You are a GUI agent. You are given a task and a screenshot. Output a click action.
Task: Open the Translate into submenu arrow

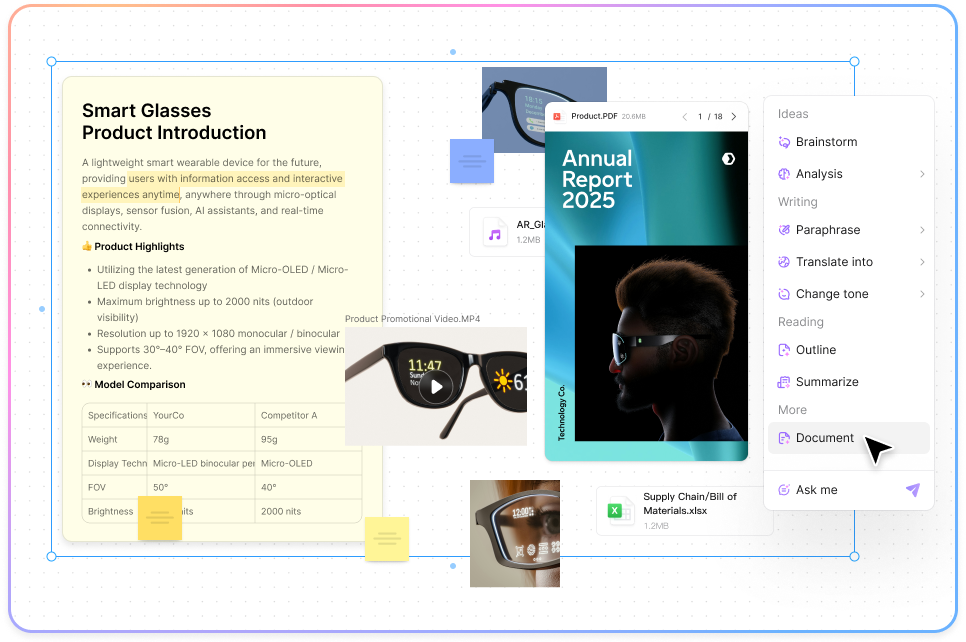921,262
